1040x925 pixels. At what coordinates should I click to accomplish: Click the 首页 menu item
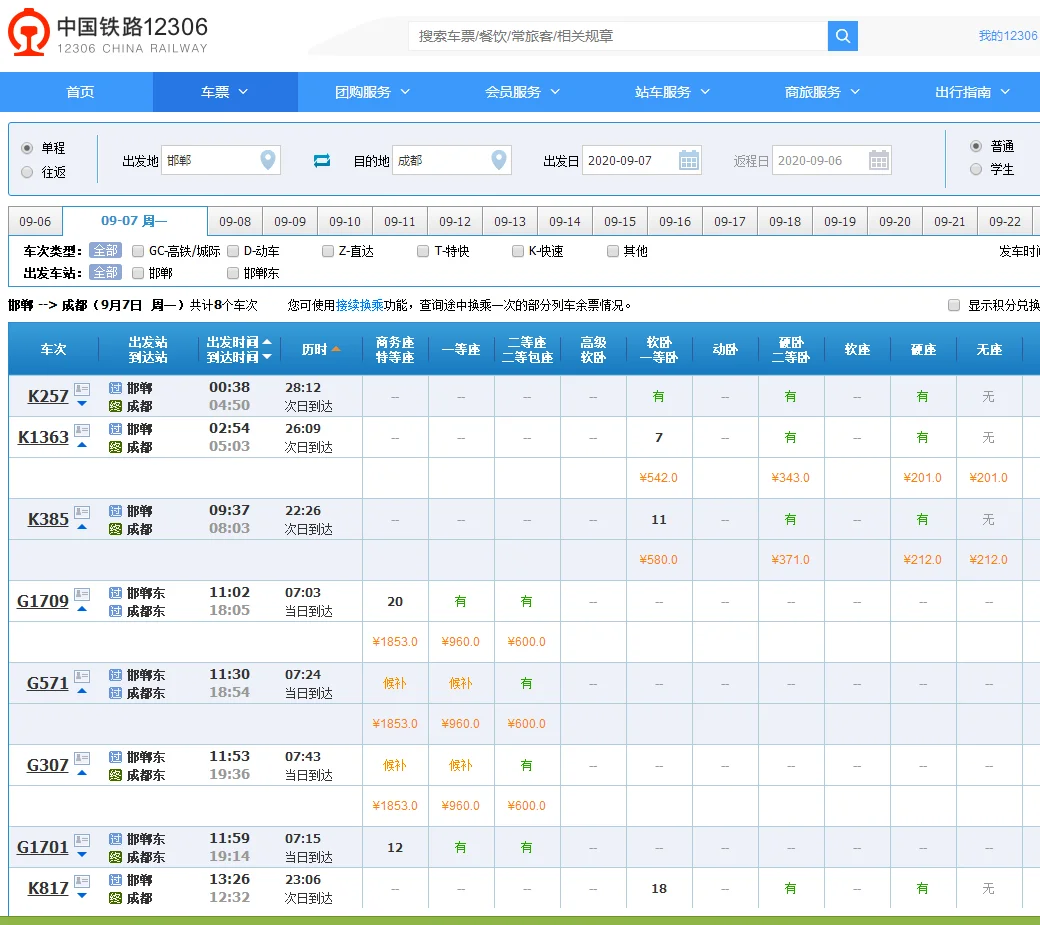point(79,91)
